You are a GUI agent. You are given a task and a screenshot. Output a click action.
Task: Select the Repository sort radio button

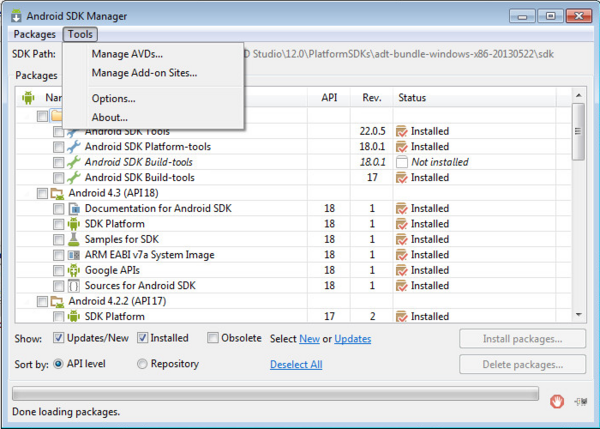pyautogui.click(x=142, y=364)
